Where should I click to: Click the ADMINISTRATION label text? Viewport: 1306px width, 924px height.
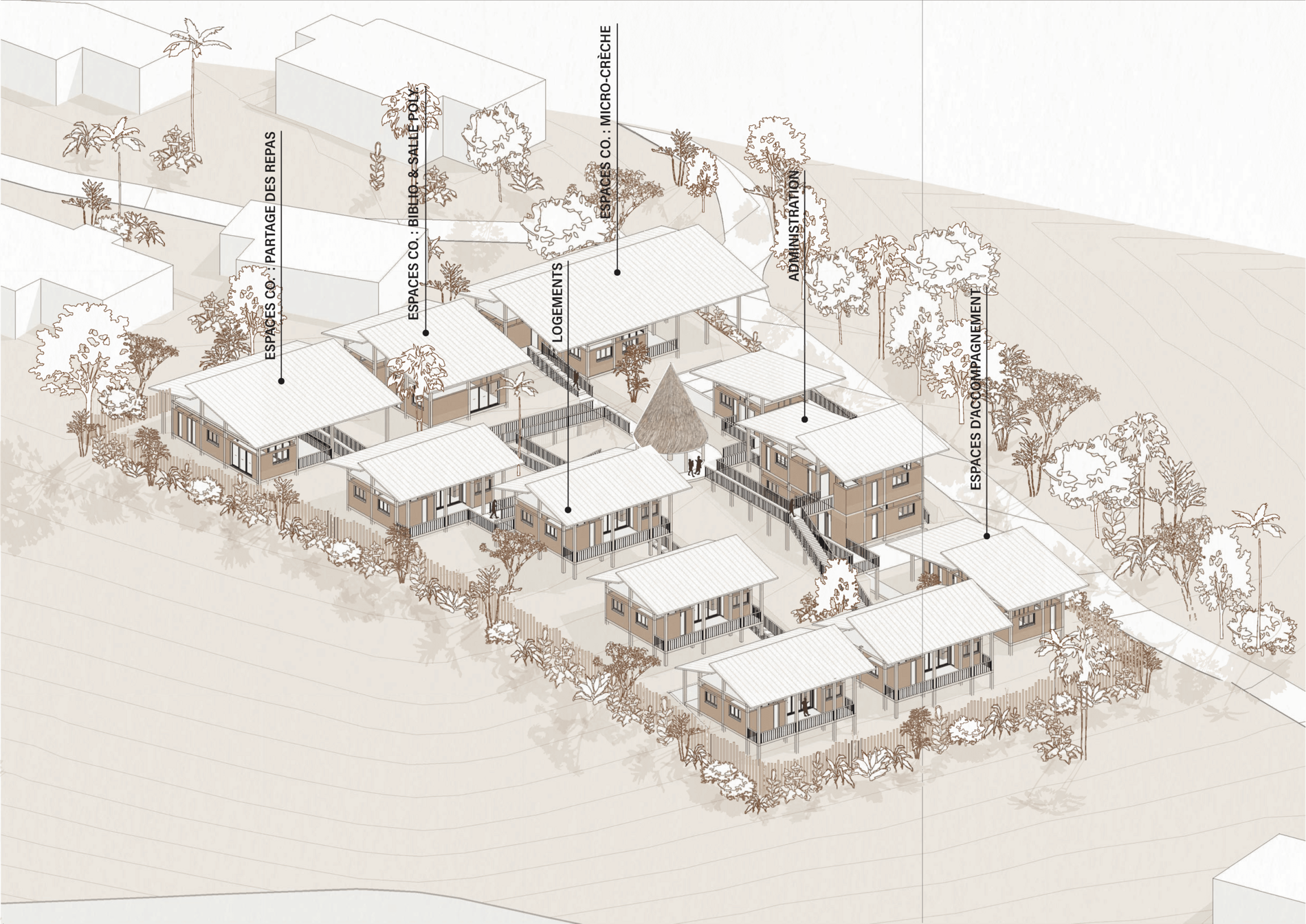(x=794, y=225)
